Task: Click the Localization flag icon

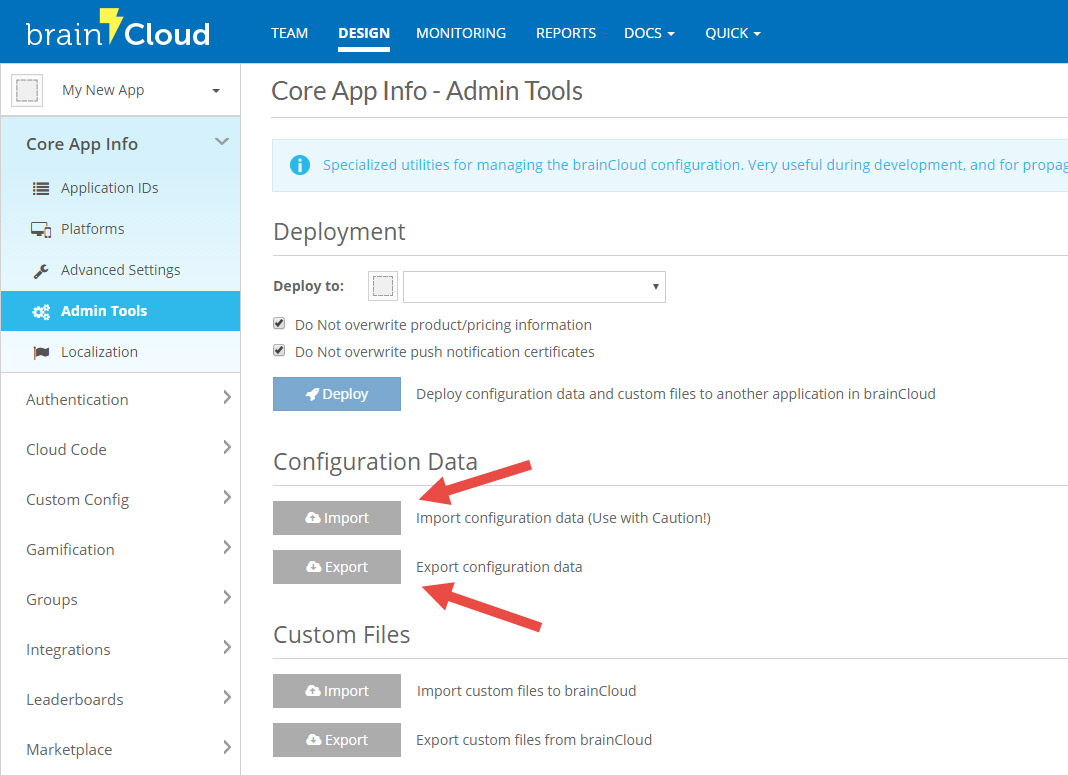Action: pos(41,352)
